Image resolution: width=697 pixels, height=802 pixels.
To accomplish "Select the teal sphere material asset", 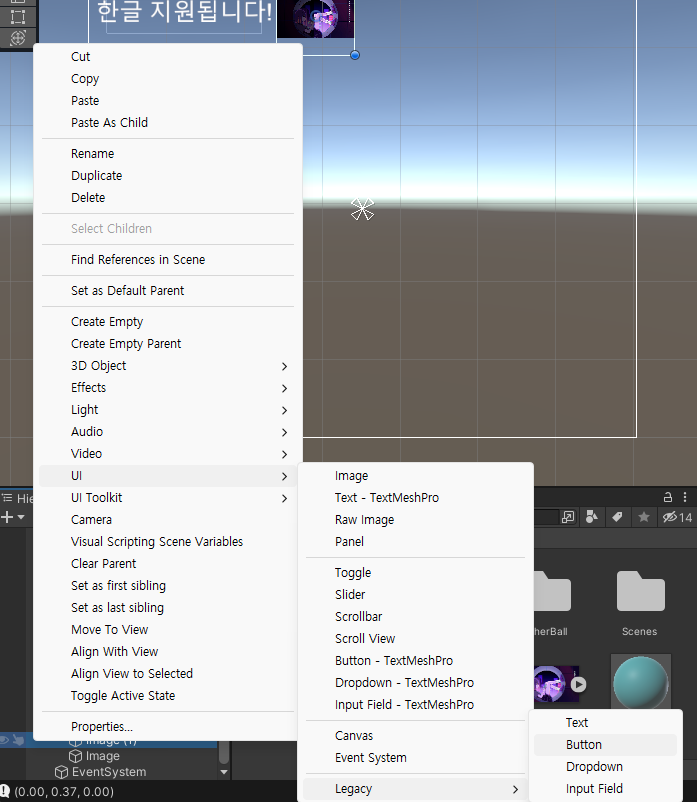I will point(641,682).
